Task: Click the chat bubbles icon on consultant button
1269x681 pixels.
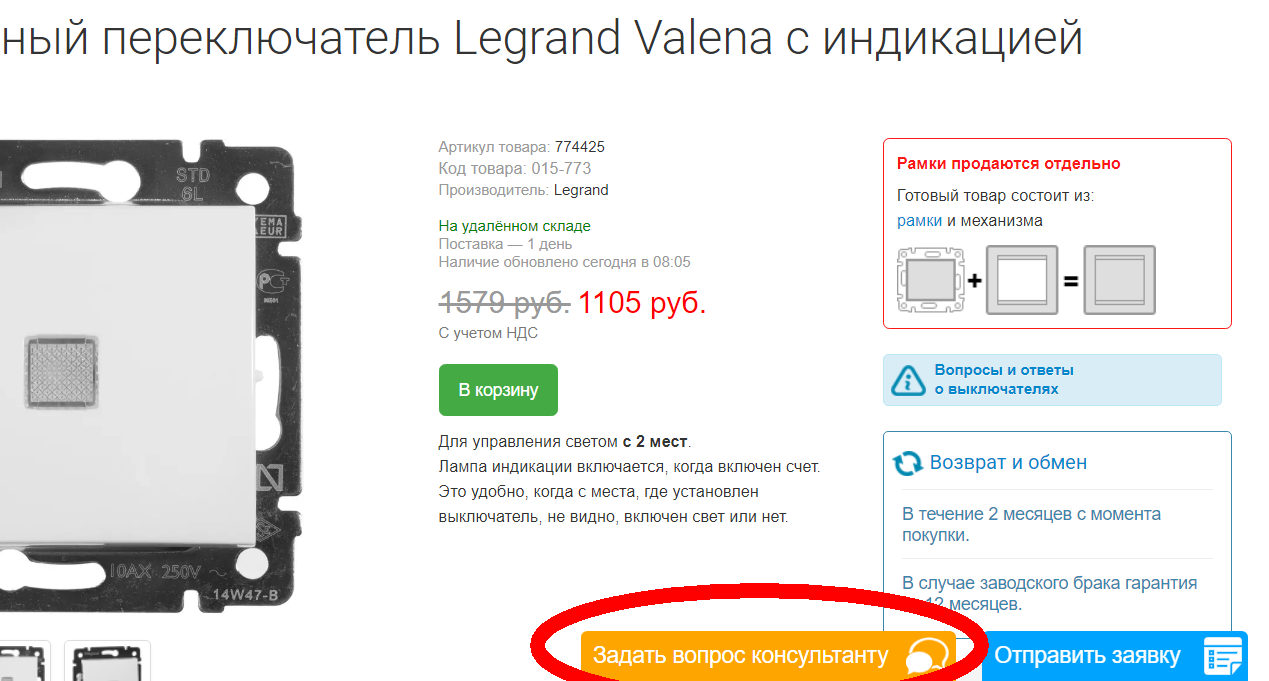Action: [x=926, y=658]
